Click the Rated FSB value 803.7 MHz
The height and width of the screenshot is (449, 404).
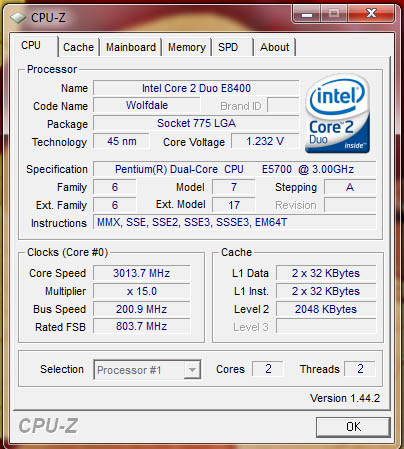[x=142, y=326]
